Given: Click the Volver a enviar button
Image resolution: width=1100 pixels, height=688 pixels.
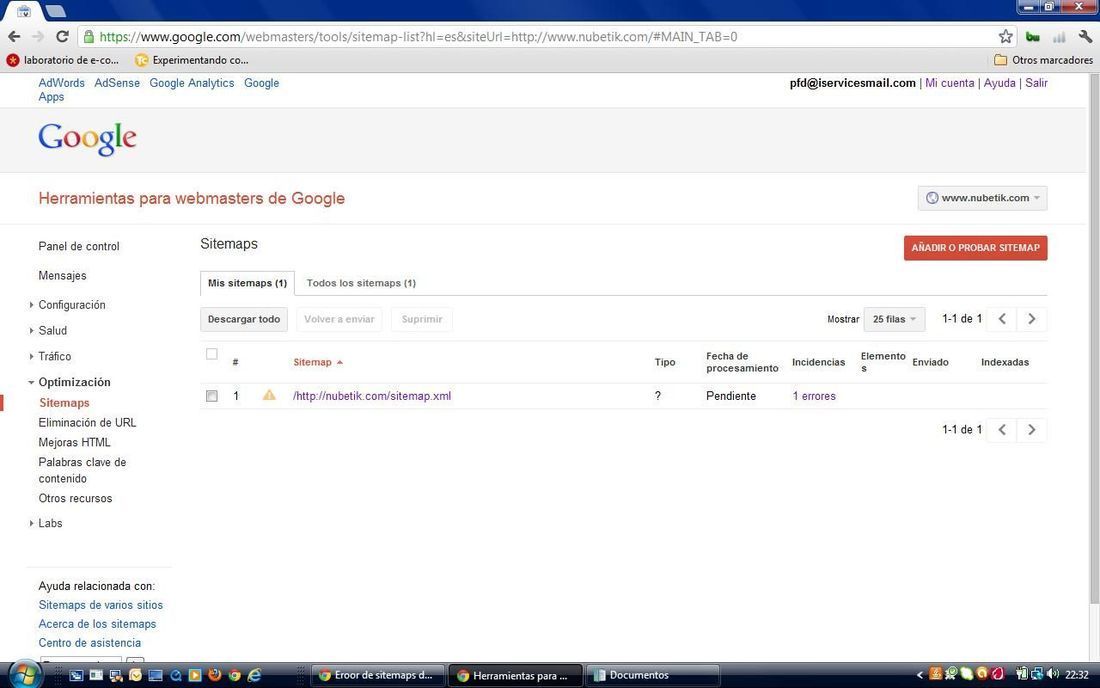Looking at the screenshot, I should [x=340, y=319].
